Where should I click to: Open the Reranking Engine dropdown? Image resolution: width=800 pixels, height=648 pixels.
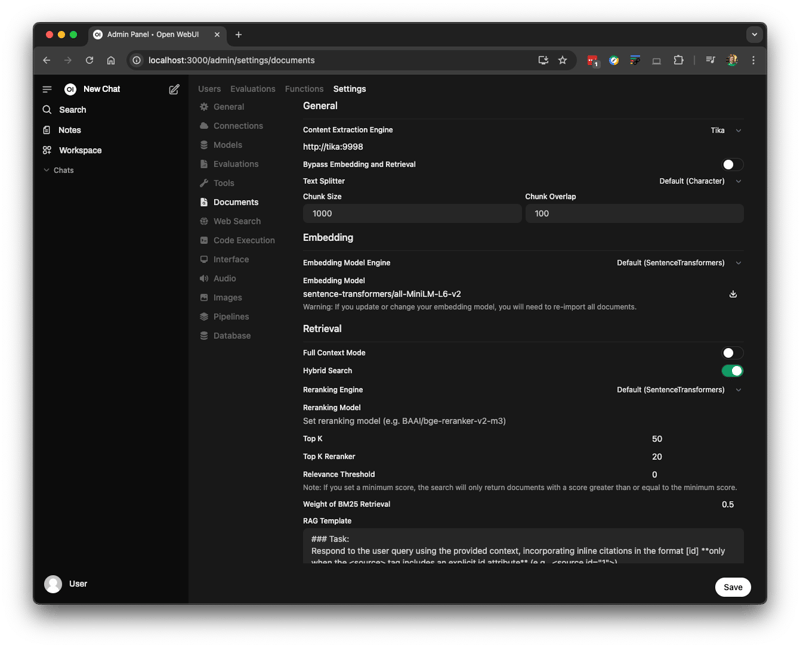[x=679, y=390]
